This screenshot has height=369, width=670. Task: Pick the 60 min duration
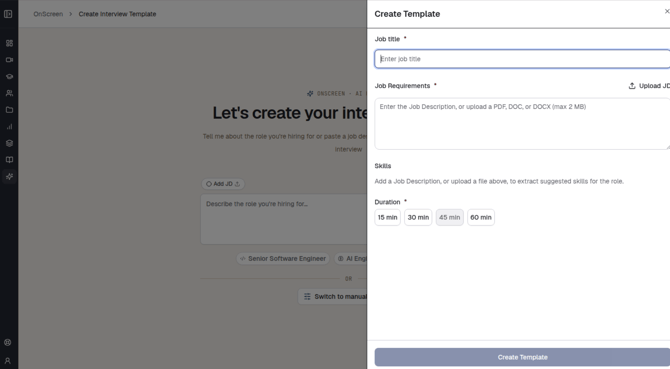point(481,217)
